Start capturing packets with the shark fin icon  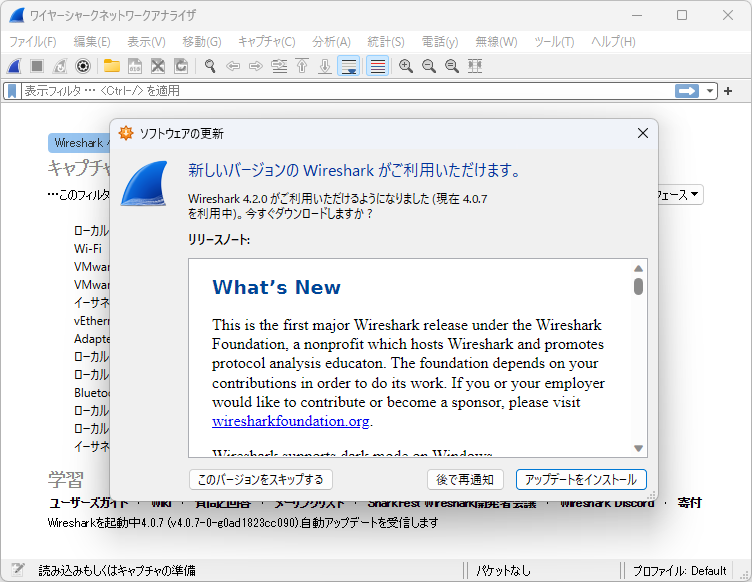point(14,66)
